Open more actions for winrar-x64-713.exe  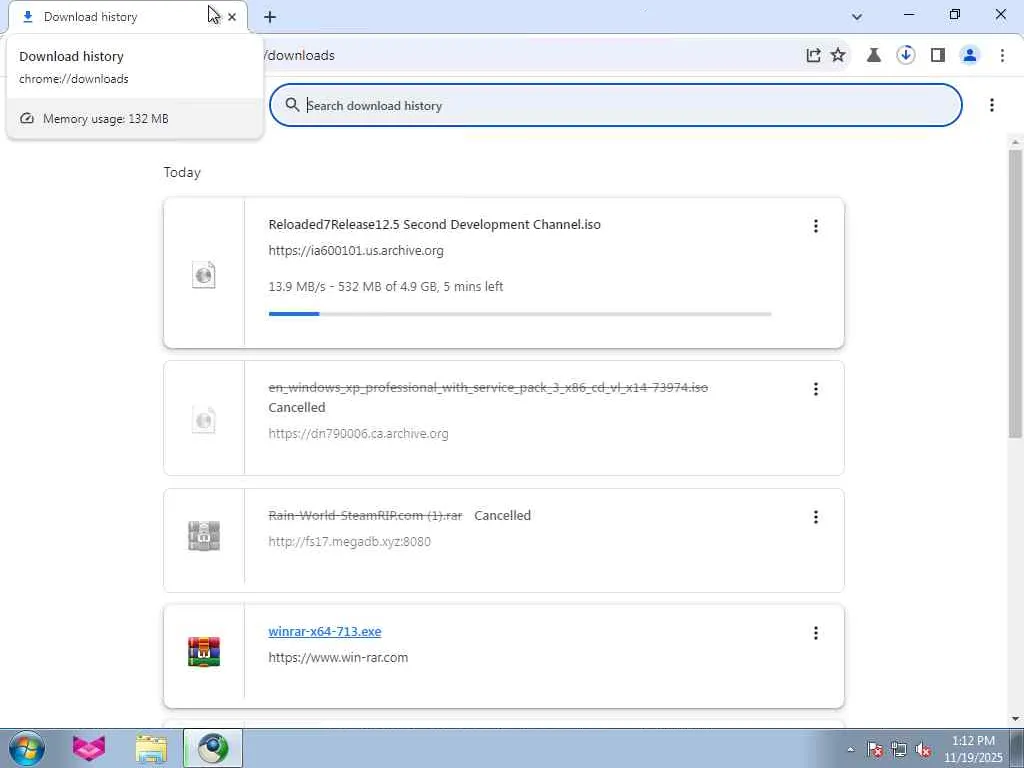(x=816, y=633)
